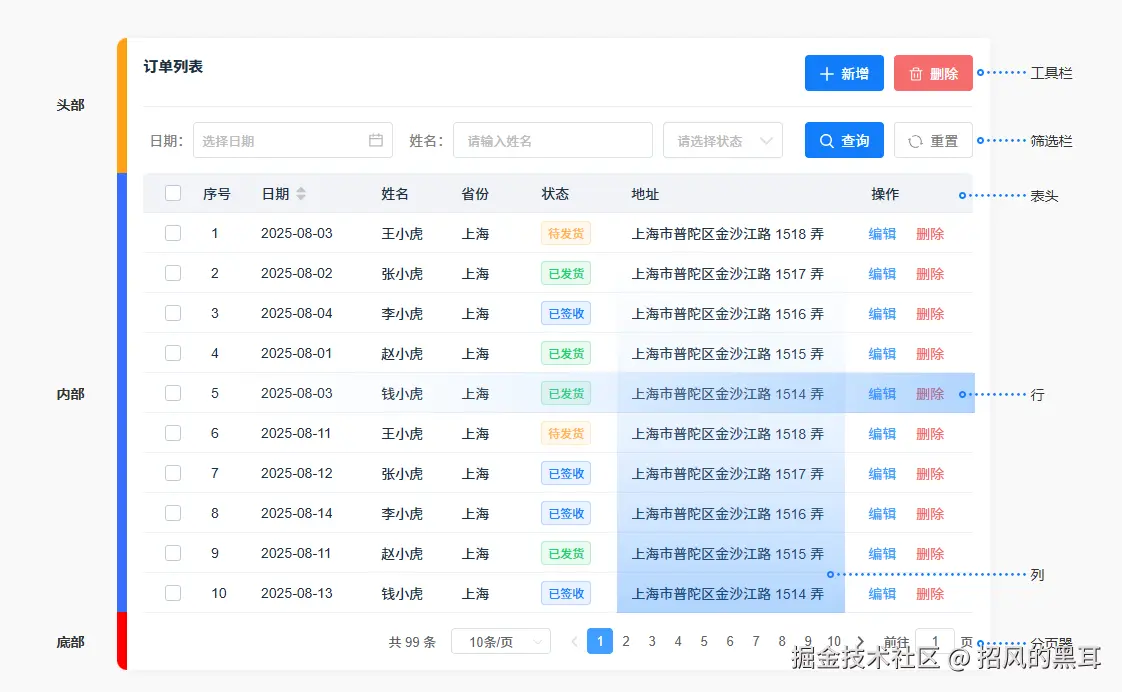
Task: Check the checkbox for row 1 王小虎
Action: pyautogui.click(x=172, y=233)
